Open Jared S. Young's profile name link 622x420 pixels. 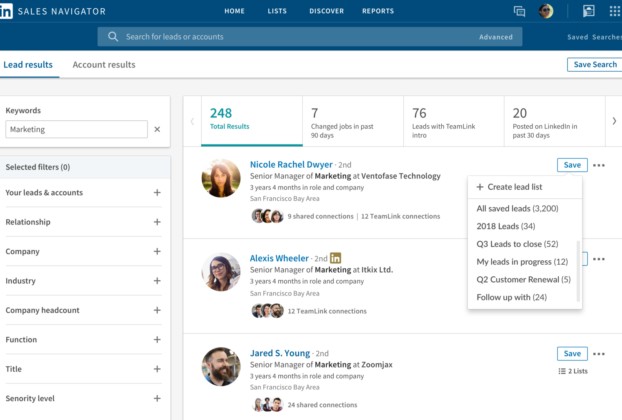pyautogui.click(x=280, y=353)
